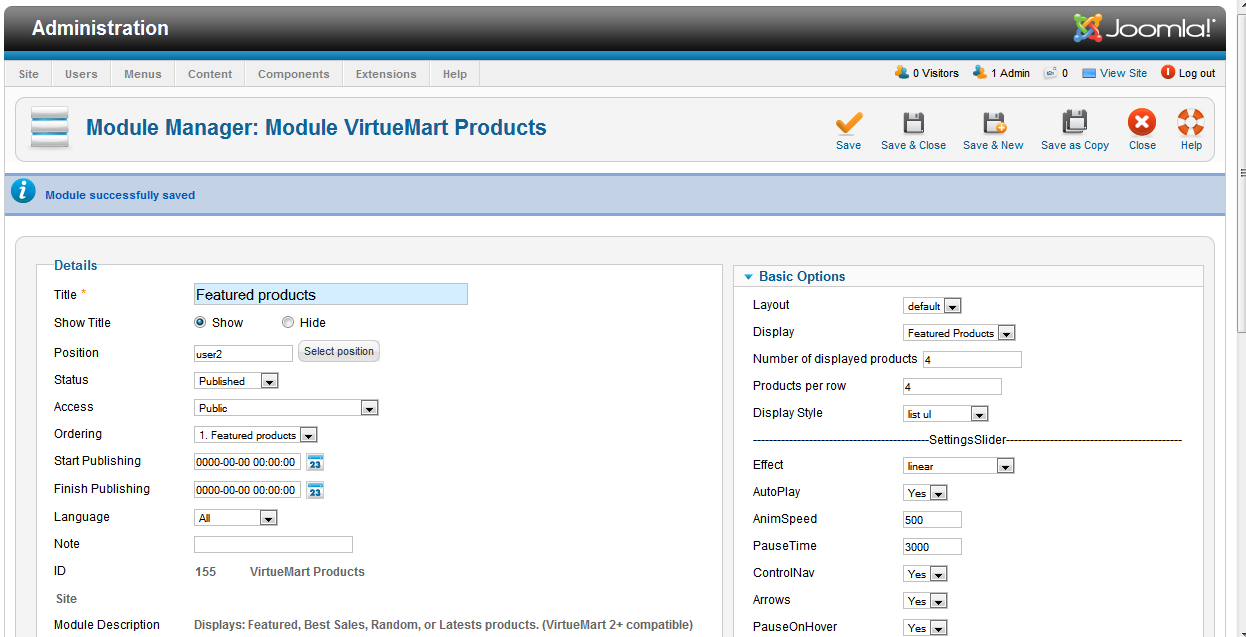Open the Components menu
Screen dimensions: 1246x637
coord(293,74)
